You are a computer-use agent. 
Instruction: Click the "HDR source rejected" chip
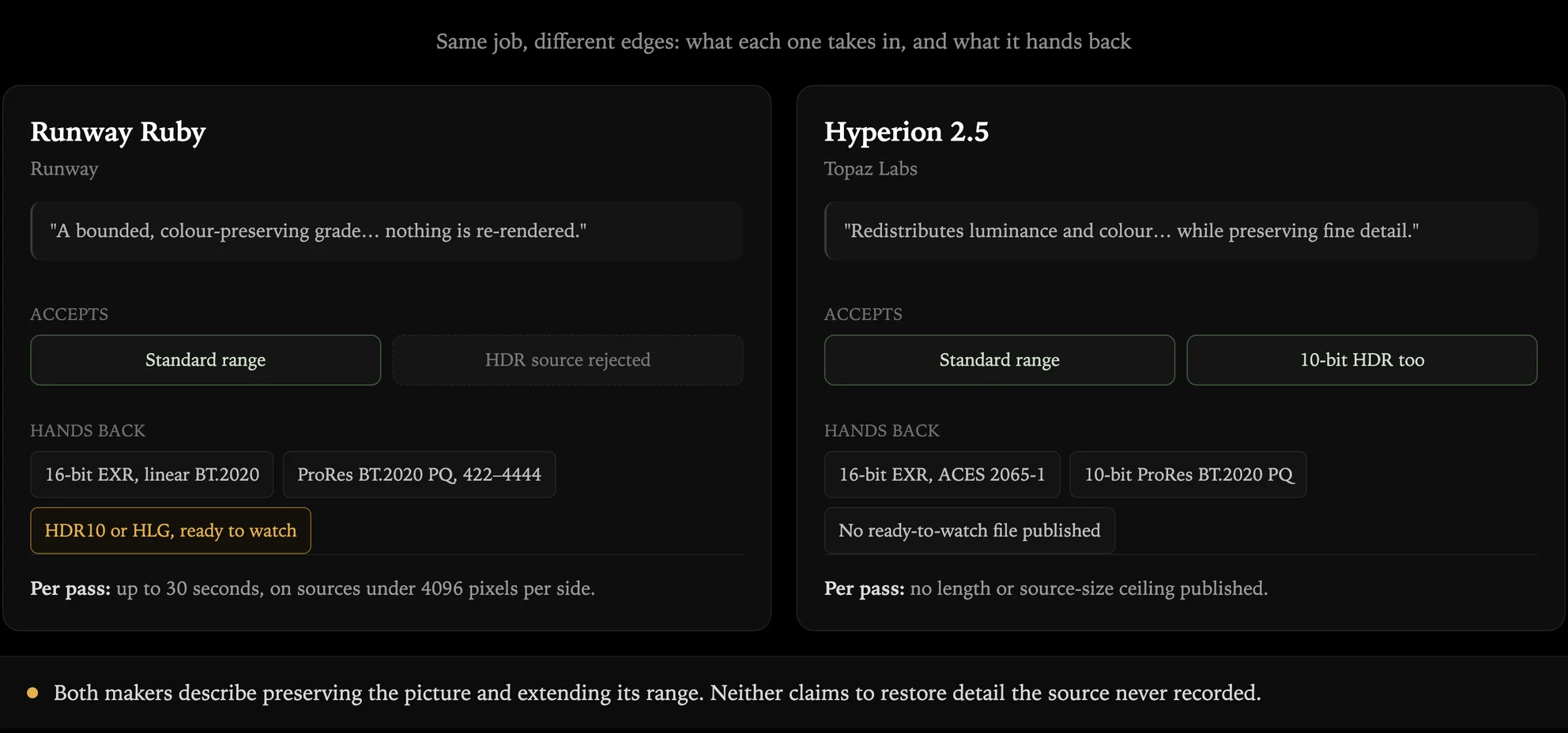[x=567, y=360]
